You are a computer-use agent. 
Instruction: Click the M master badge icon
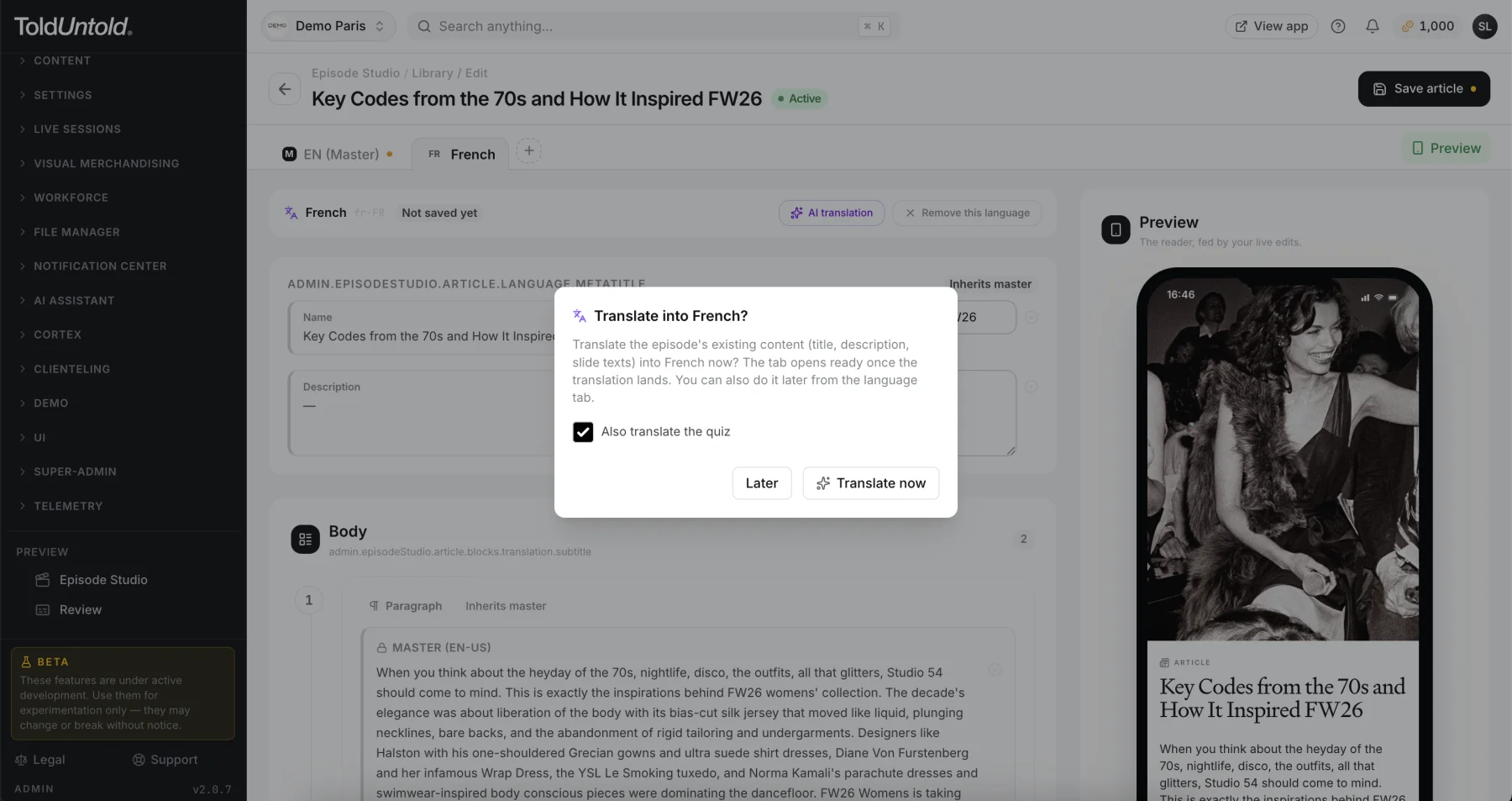[289, 155]
